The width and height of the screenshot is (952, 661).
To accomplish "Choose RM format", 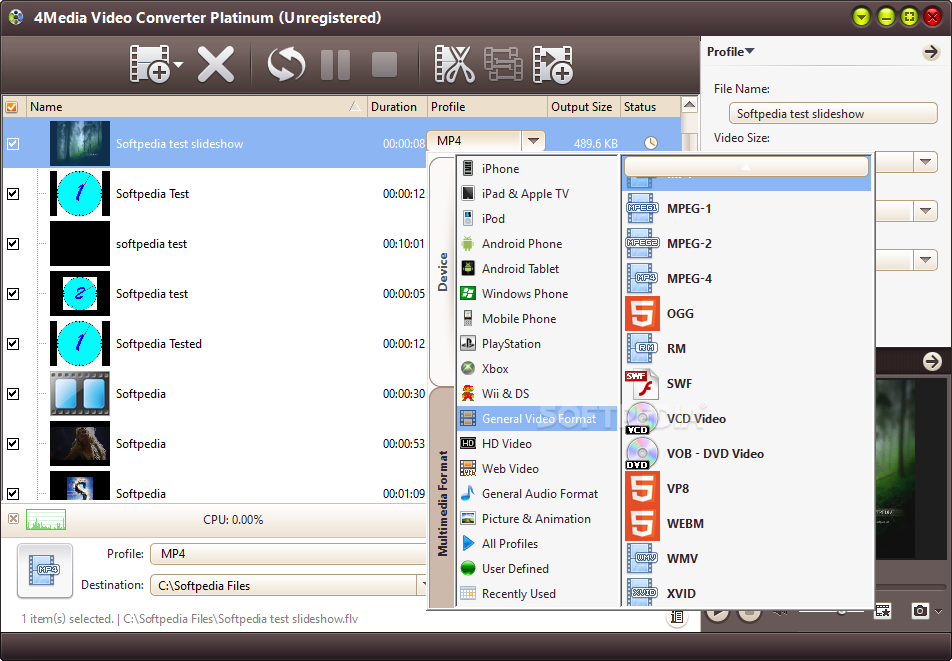I will tap(747, 348).
